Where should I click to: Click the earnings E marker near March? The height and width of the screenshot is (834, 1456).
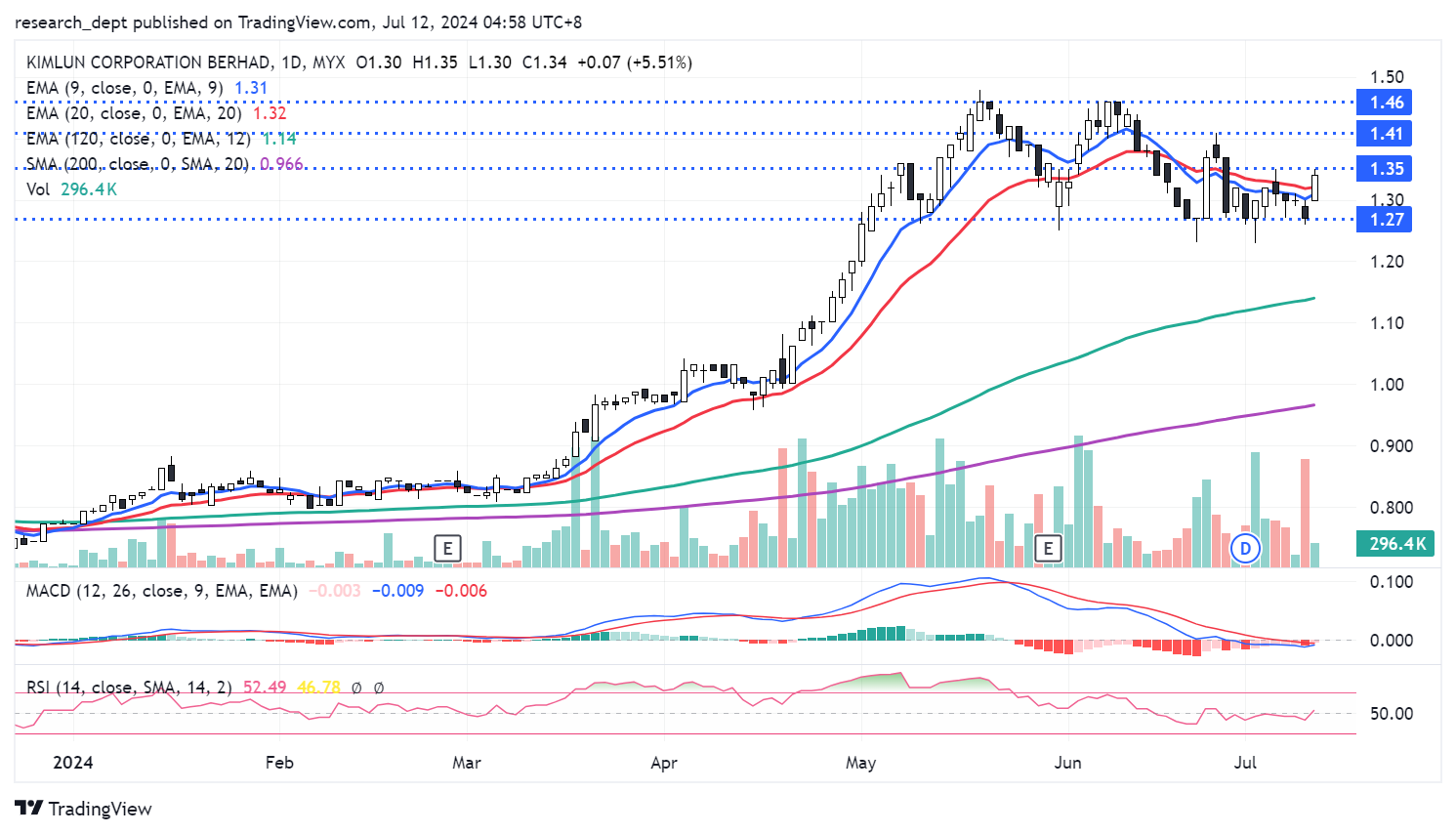pyautogui.click(x=447, y=548)
